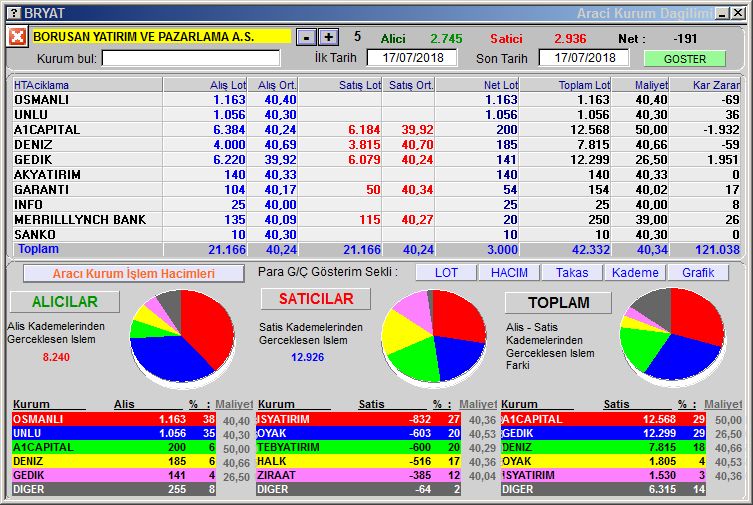The image size is (753, 505).
Task: Click the SATICILAR button
Action: pyautogui.click(x=316, y=299)
